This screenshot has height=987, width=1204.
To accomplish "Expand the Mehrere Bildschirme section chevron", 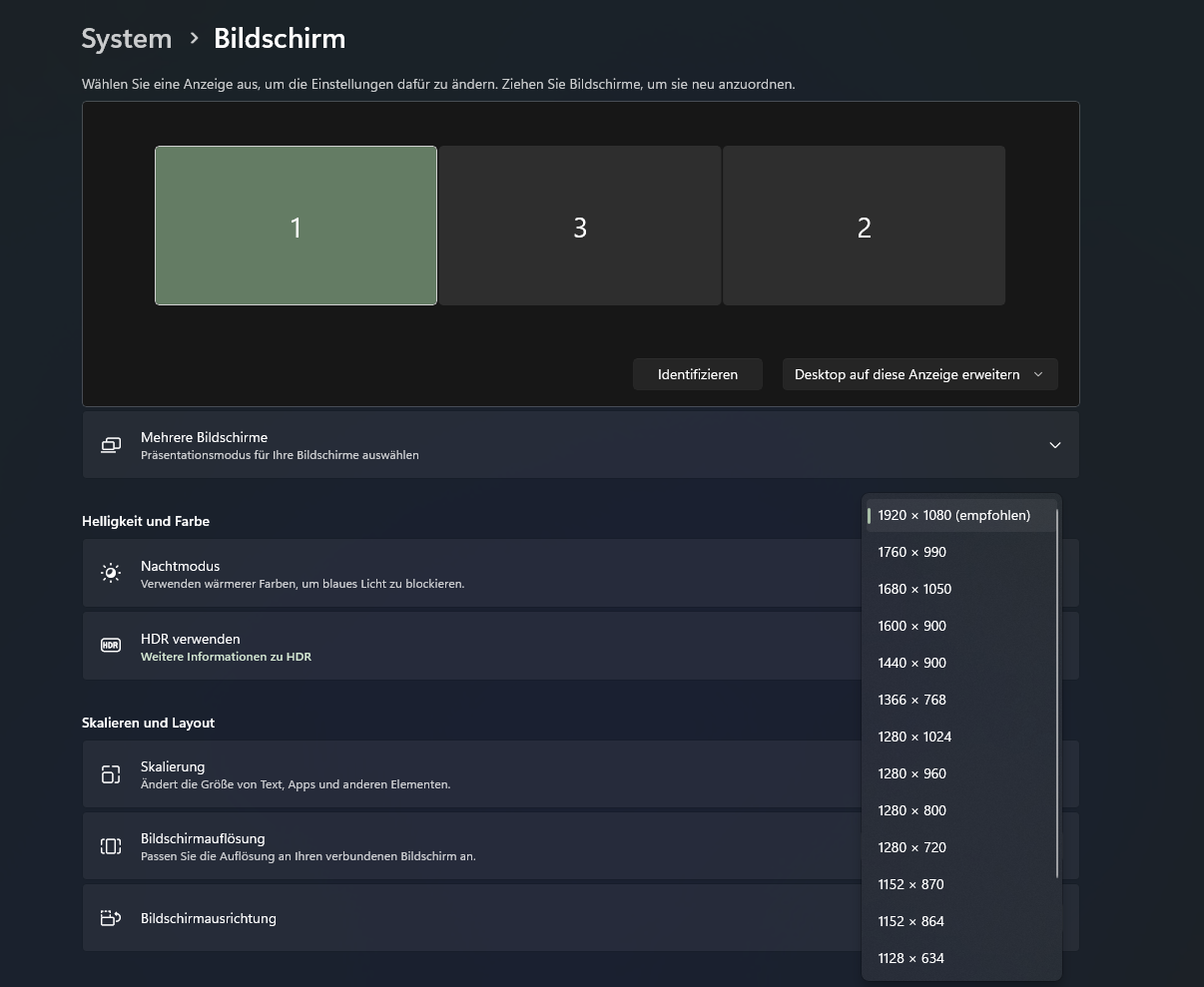I will (x=1054, y=444).
